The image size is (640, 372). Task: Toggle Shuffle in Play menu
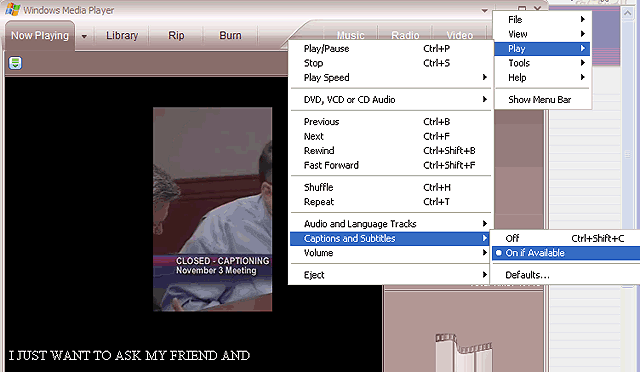point(390,187)
